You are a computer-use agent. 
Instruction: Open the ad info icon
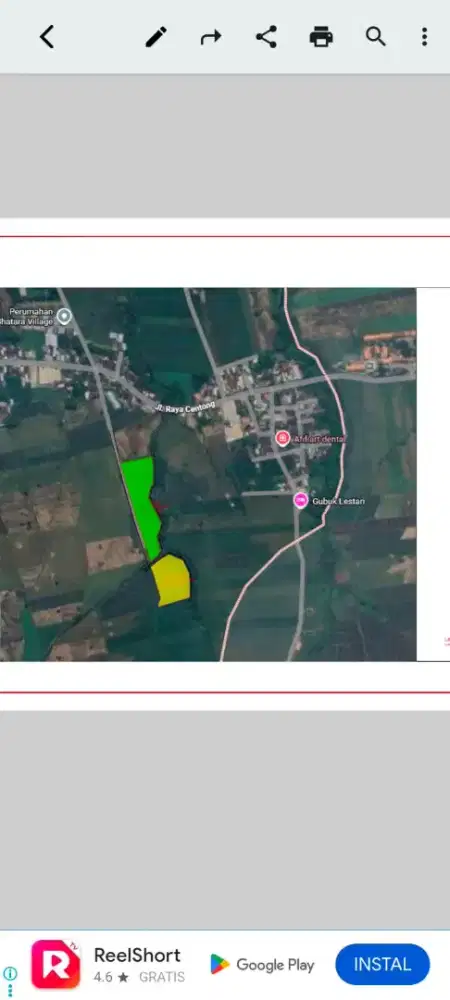[x=10, y=973]
